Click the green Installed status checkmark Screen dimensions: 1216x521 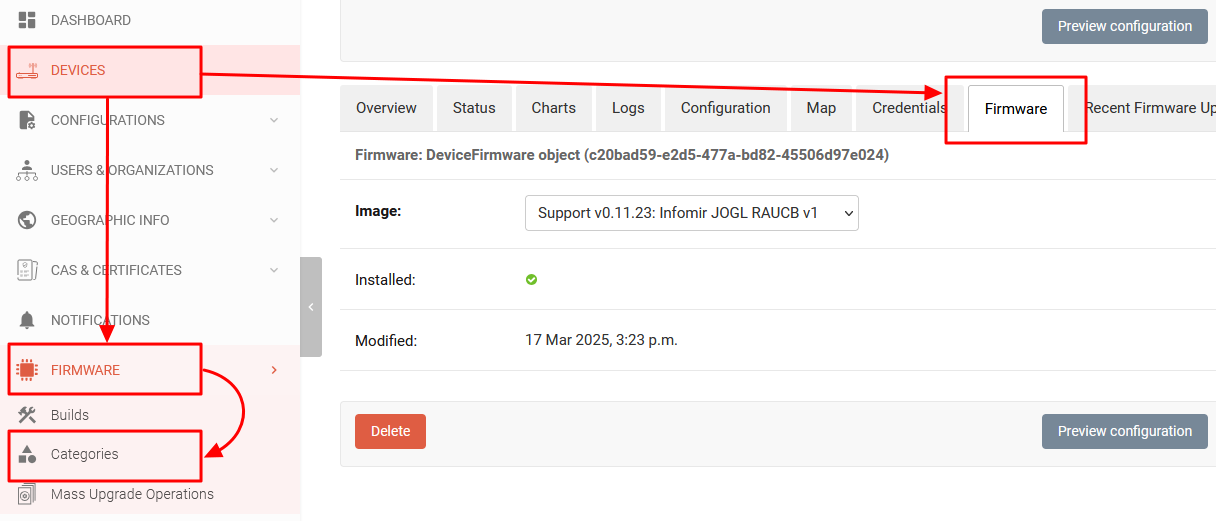532,280
